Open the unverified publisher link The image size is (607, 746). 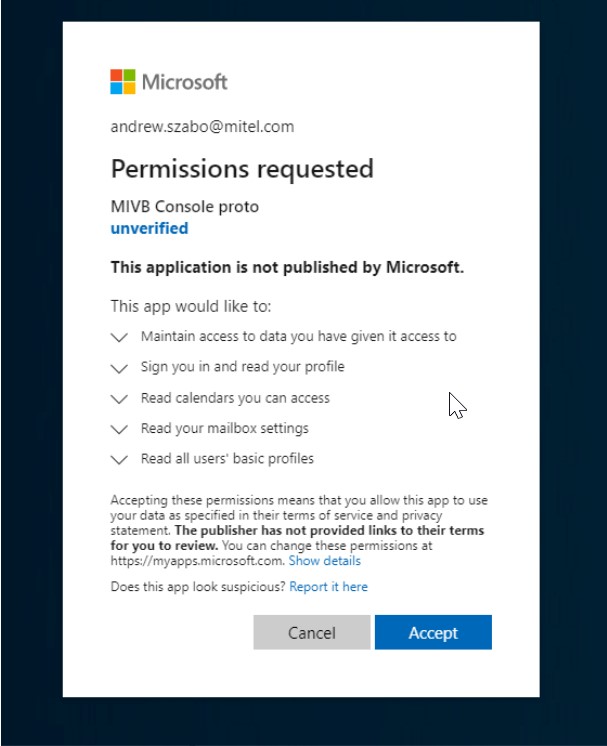click(x=149, y=228)
